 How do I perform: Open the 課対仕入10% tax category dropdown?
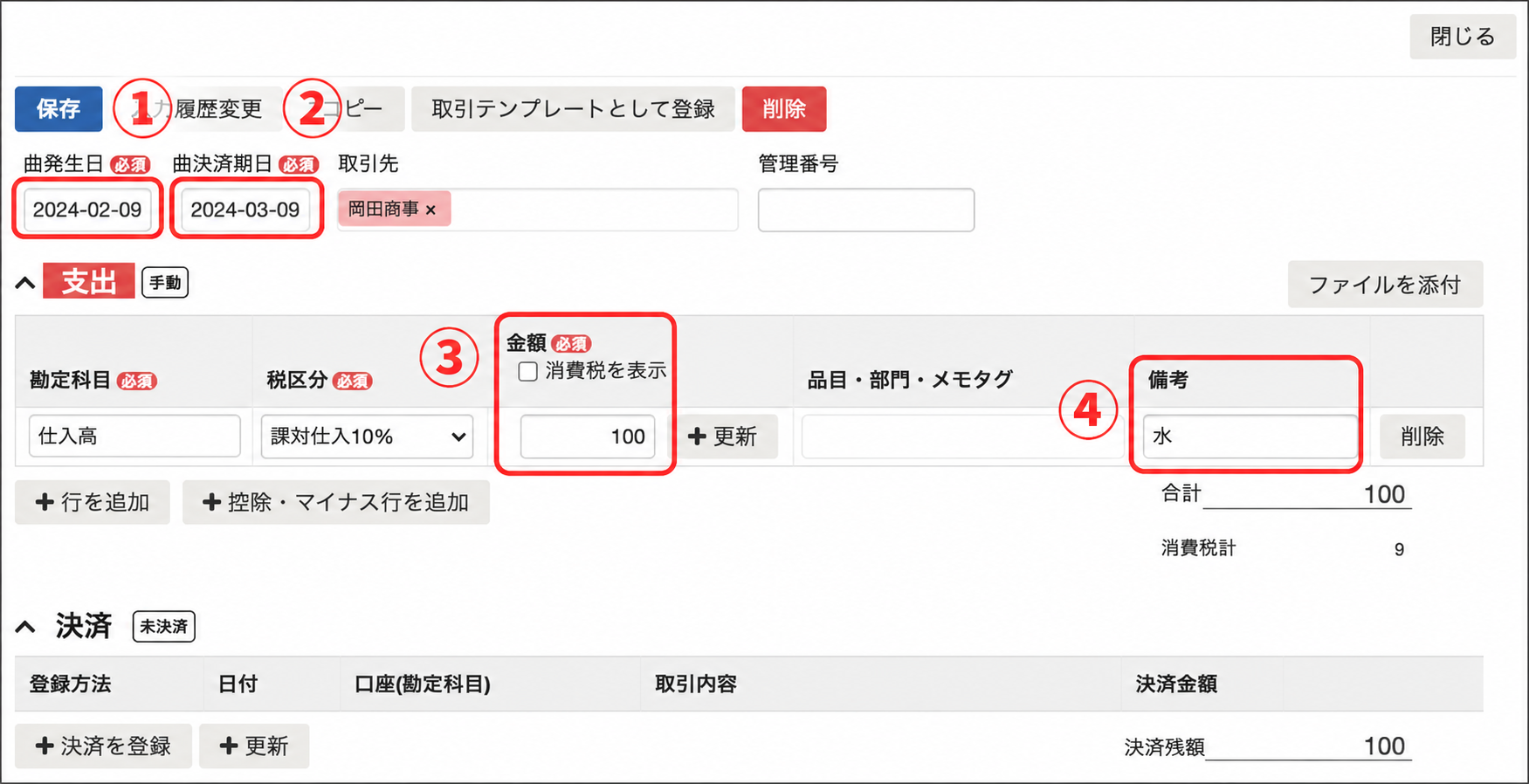pyautogui.click(x=367, y=437)
